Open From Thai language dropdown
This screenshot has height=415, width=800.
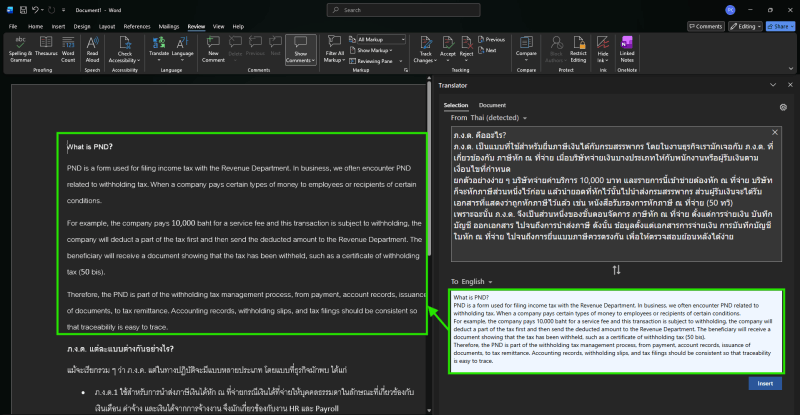pos(489,118)
